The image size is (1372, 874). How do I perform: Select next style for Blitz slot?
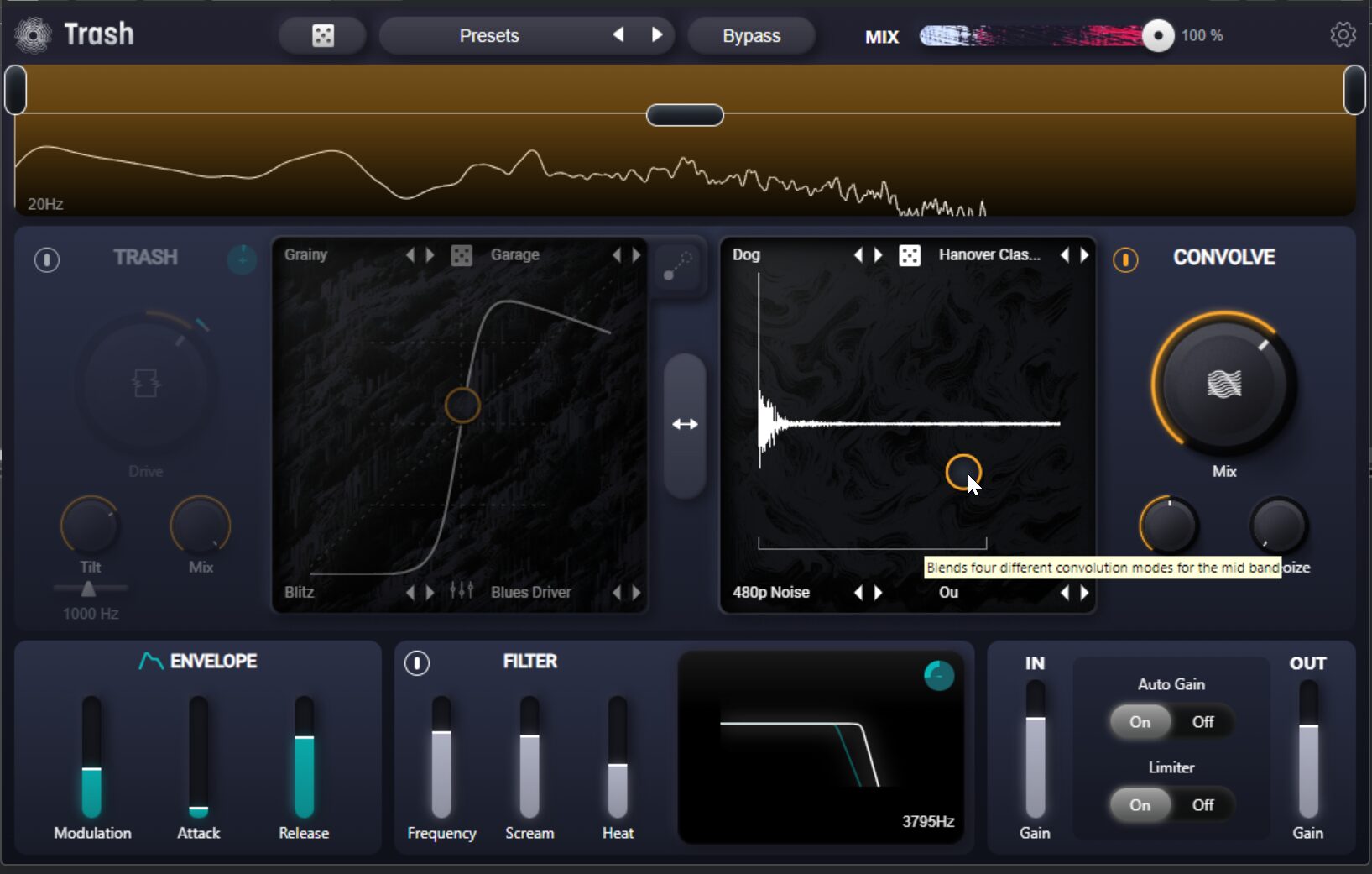click(430, 592)
